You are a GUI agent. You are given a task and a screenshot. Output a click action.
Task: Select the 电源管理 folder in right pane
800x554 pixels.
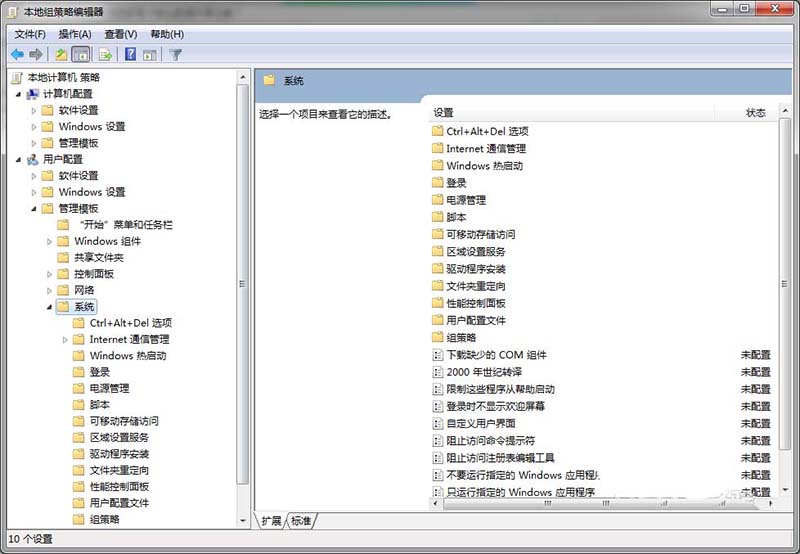pyautogui.click(x=465, y=200)
